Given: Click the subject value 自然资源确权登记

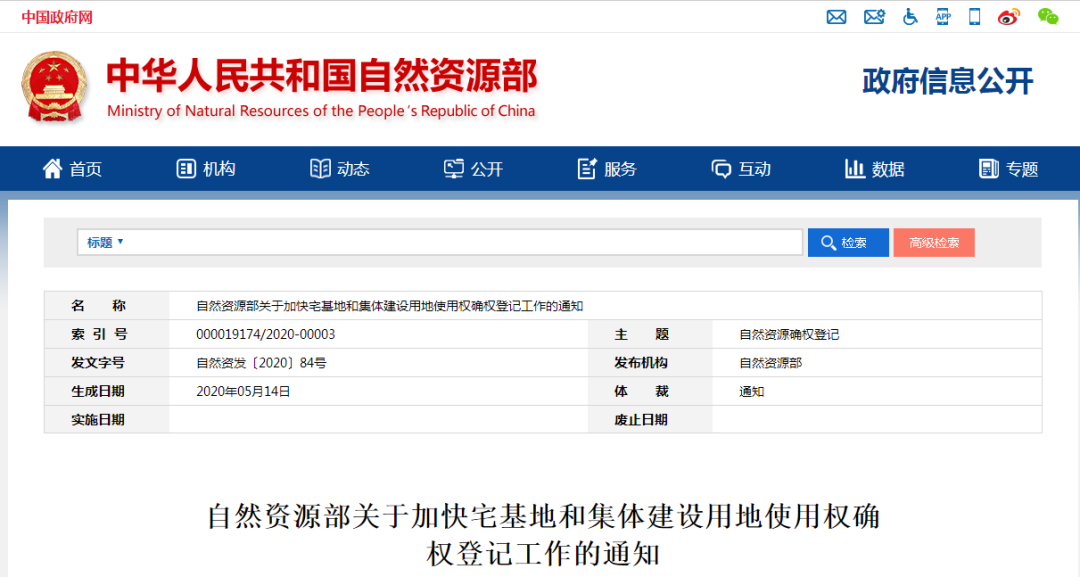Looking at the screenshot, I should 789,335.
